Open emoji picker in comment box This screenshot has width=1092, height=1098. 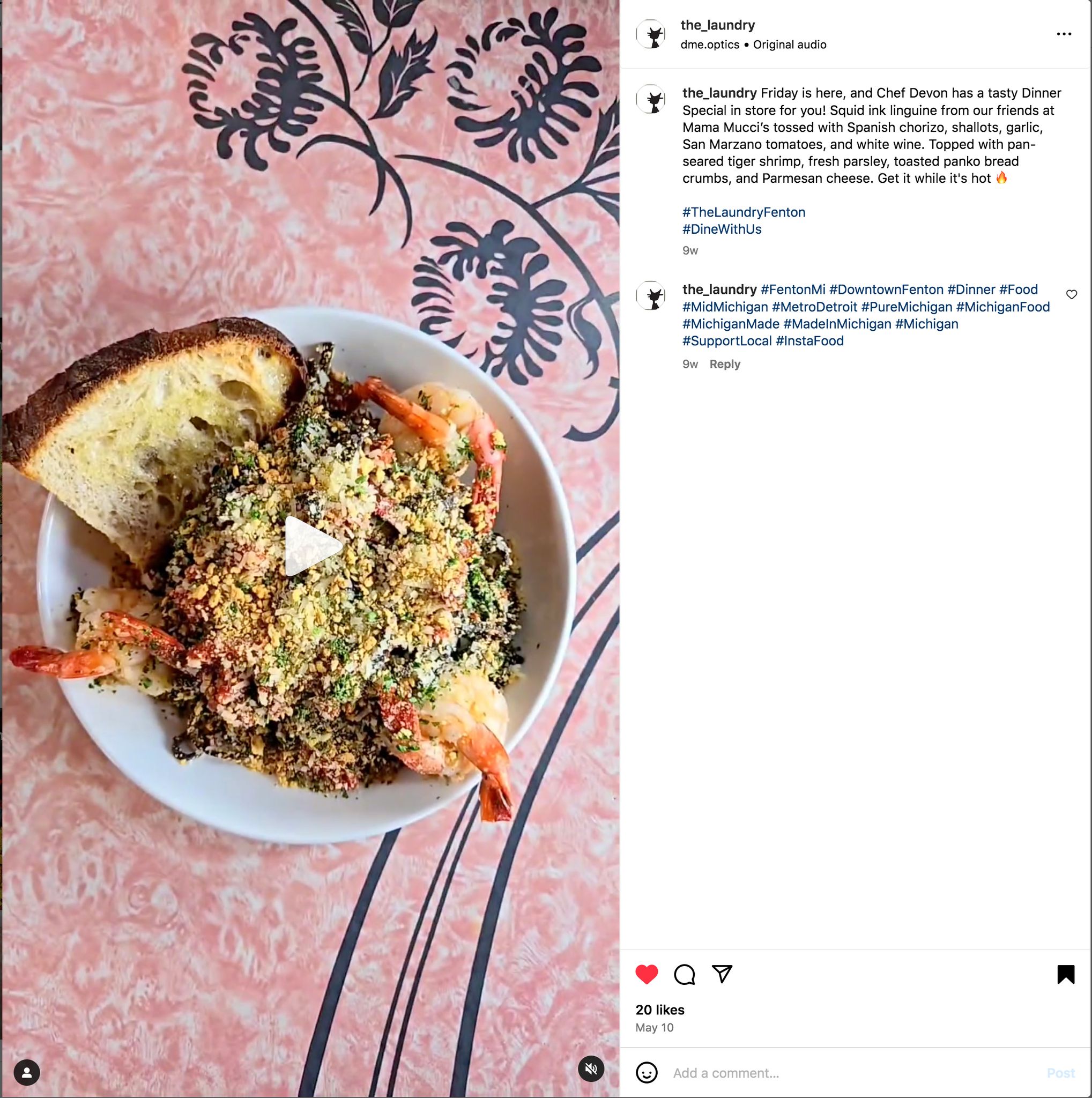pos(647,1072)
